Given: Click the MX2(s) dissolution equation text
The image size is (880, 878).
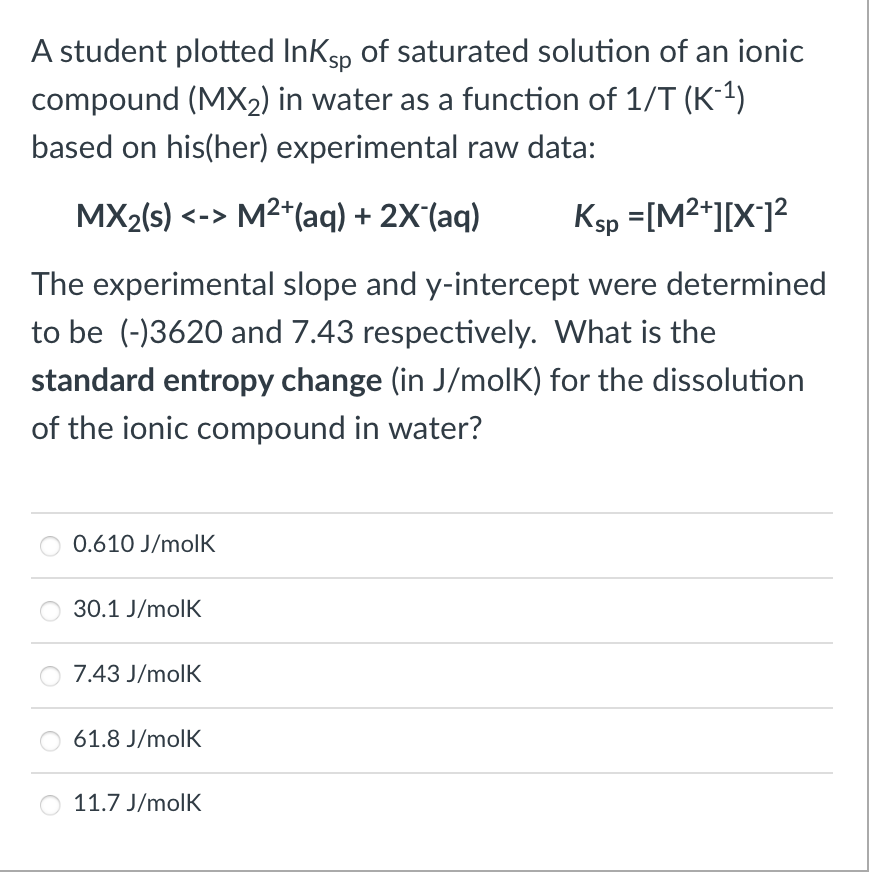Looking at the screenshot, I should coord(278,214).
